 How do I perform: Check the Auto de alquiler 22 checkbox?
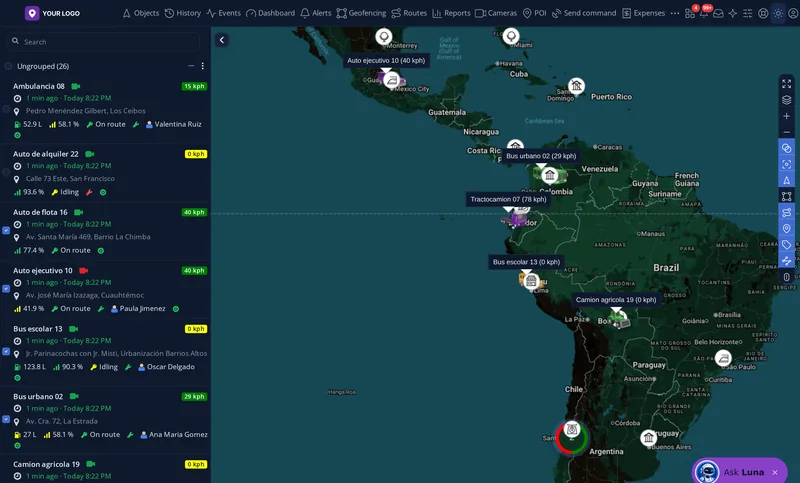click(6, 172)
